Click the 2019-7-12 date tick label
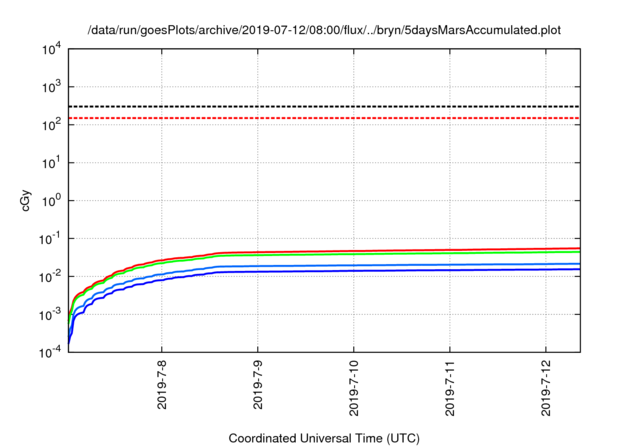 (x=546, y=388)
